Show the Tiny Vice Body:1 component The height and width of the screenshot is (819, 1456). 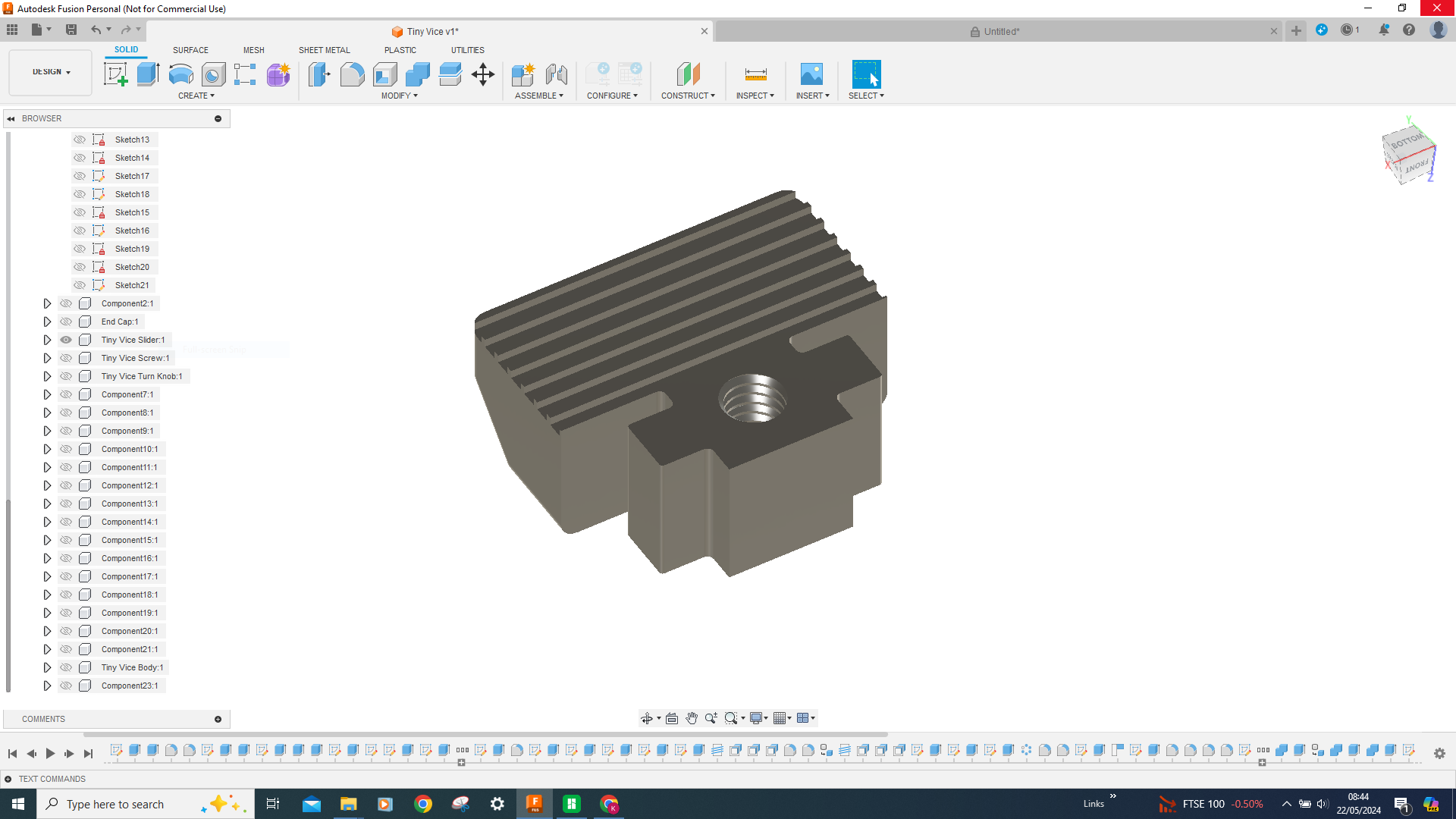(x=66, y=667)
